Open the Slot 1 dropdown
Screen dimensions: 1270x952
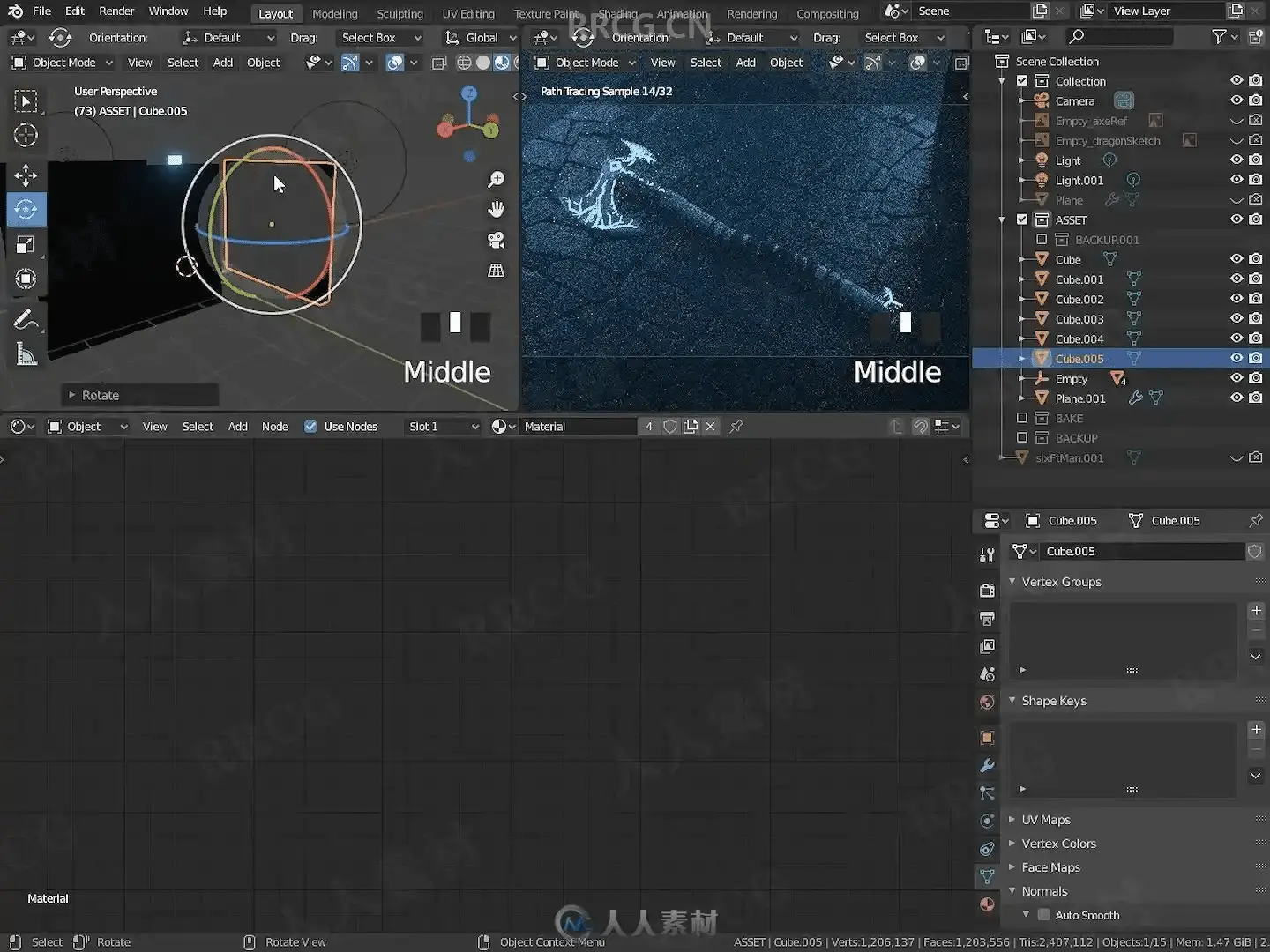coord(443,427)
